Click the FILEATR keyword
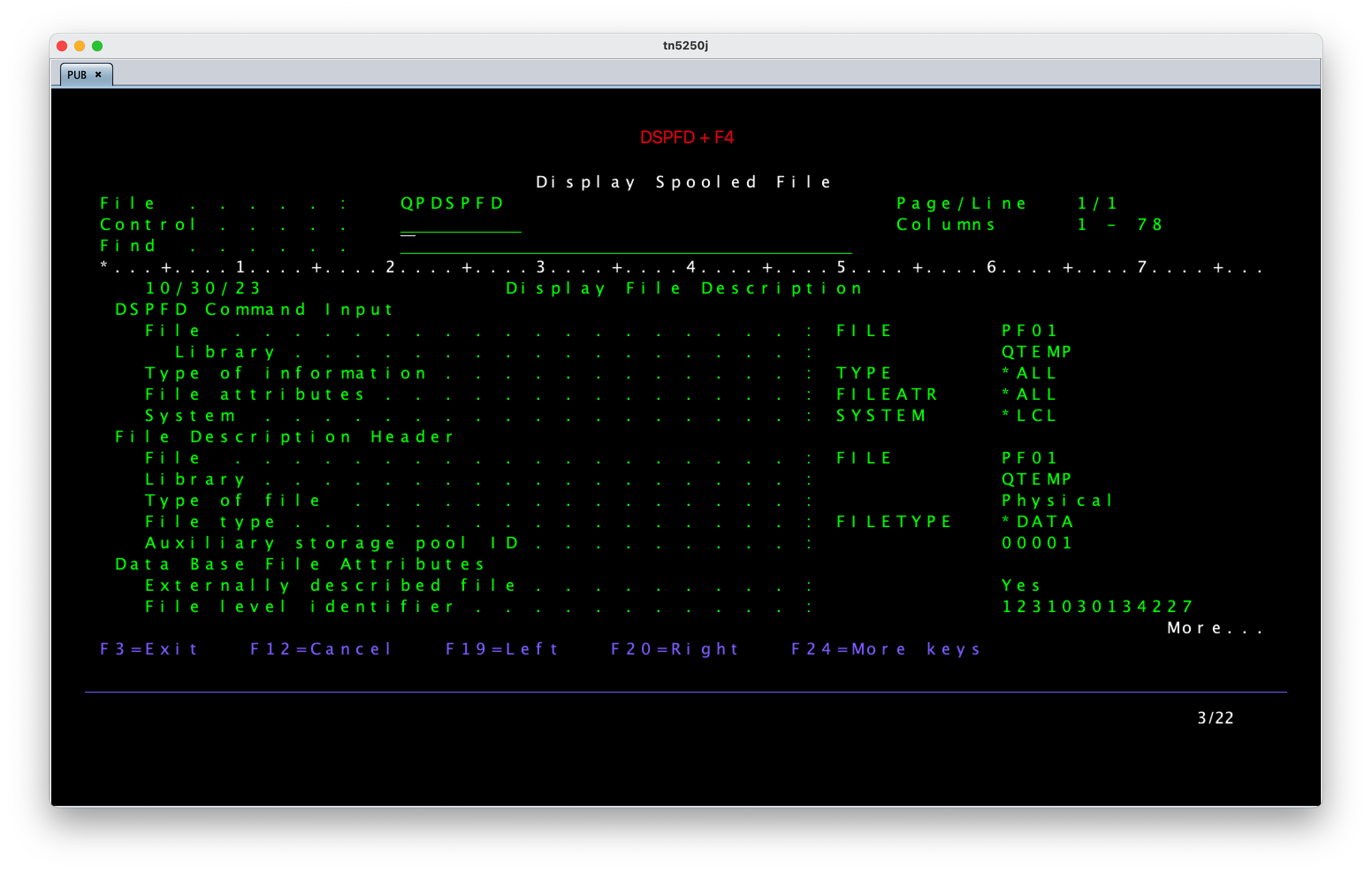Screen dimensions: 1372x873 point(886,394)
